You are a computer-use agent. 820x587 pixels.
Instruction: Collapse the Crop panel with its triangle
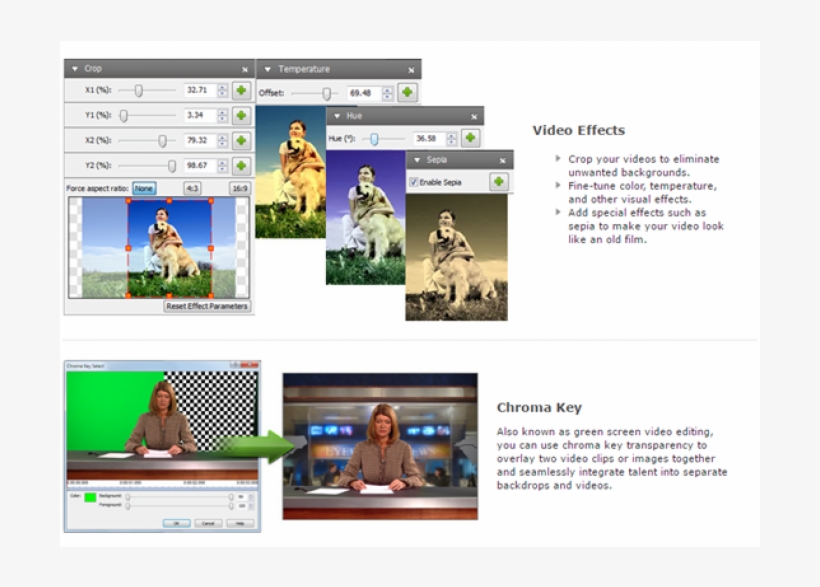pos(73,69)
